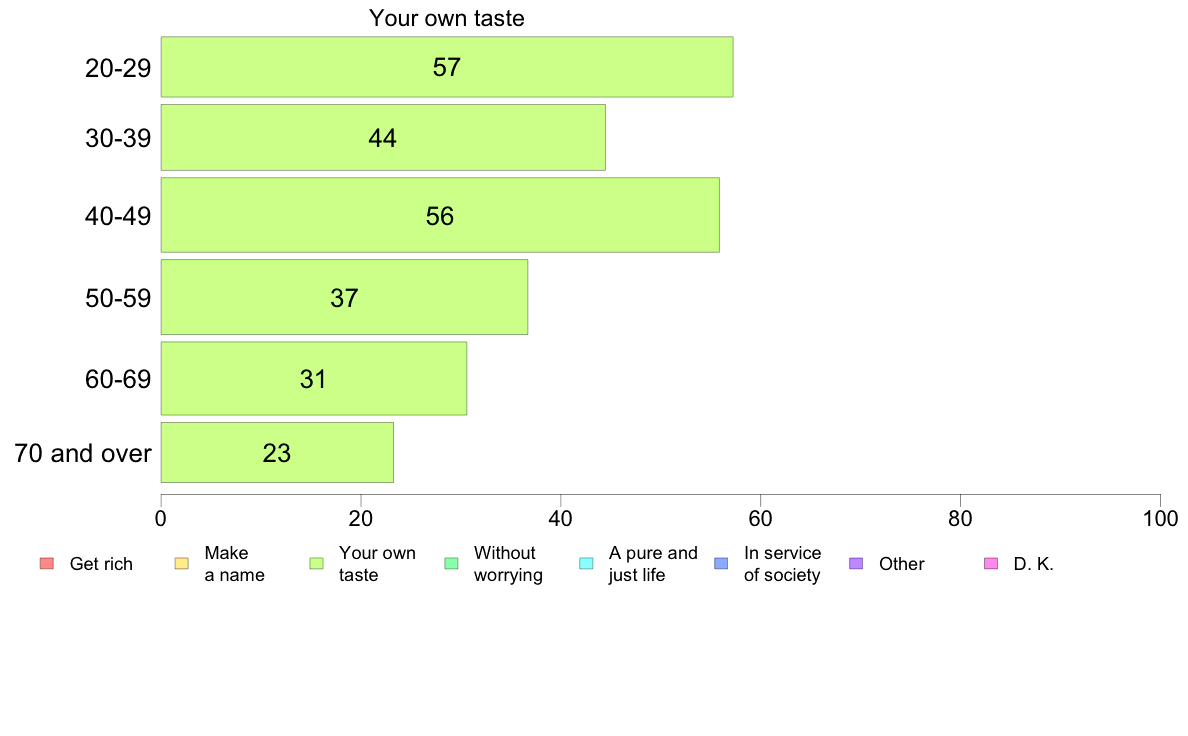
Task: Click the 70 and over axis label
Action: (x=83, y=453)
